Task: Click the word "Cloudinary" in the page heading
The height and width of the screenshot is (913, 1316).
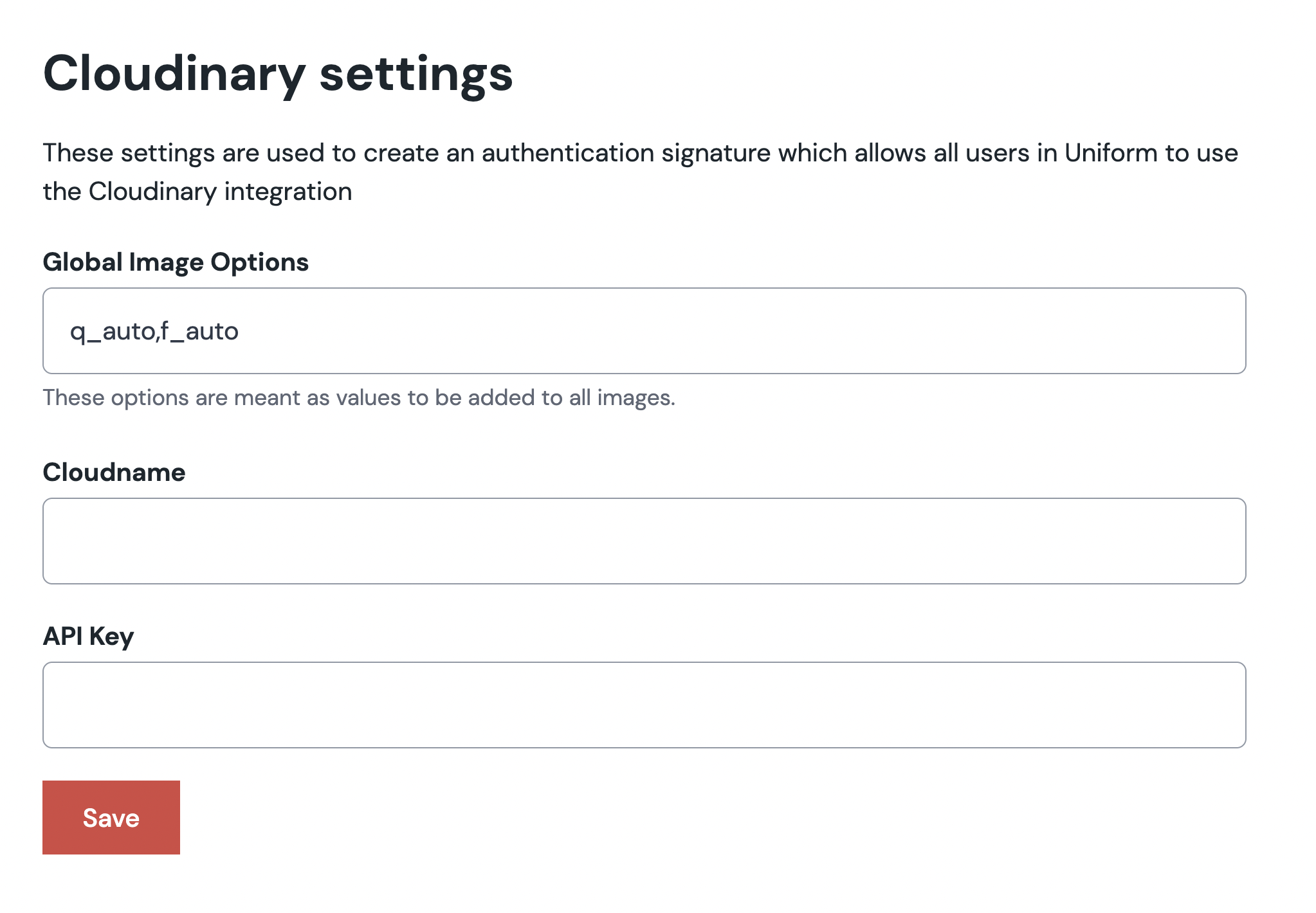Action: point(174,74)
